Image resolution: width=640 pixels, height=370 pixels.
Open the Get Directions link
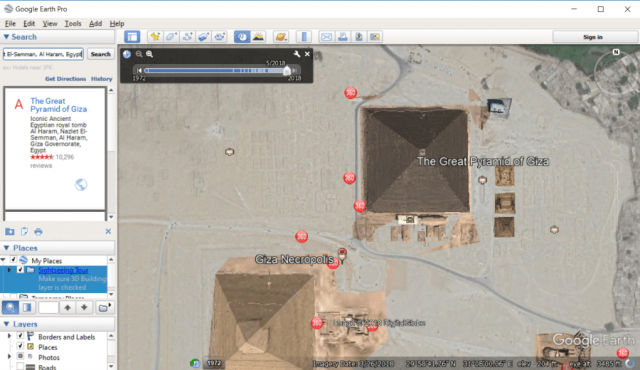point(65,79)
